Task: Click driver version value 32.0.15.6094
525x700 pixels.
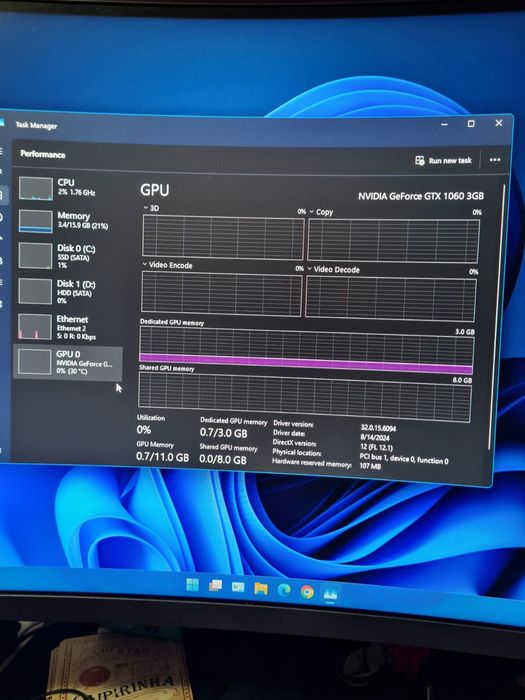Action: pyautogui.click(x=378, y=428)
